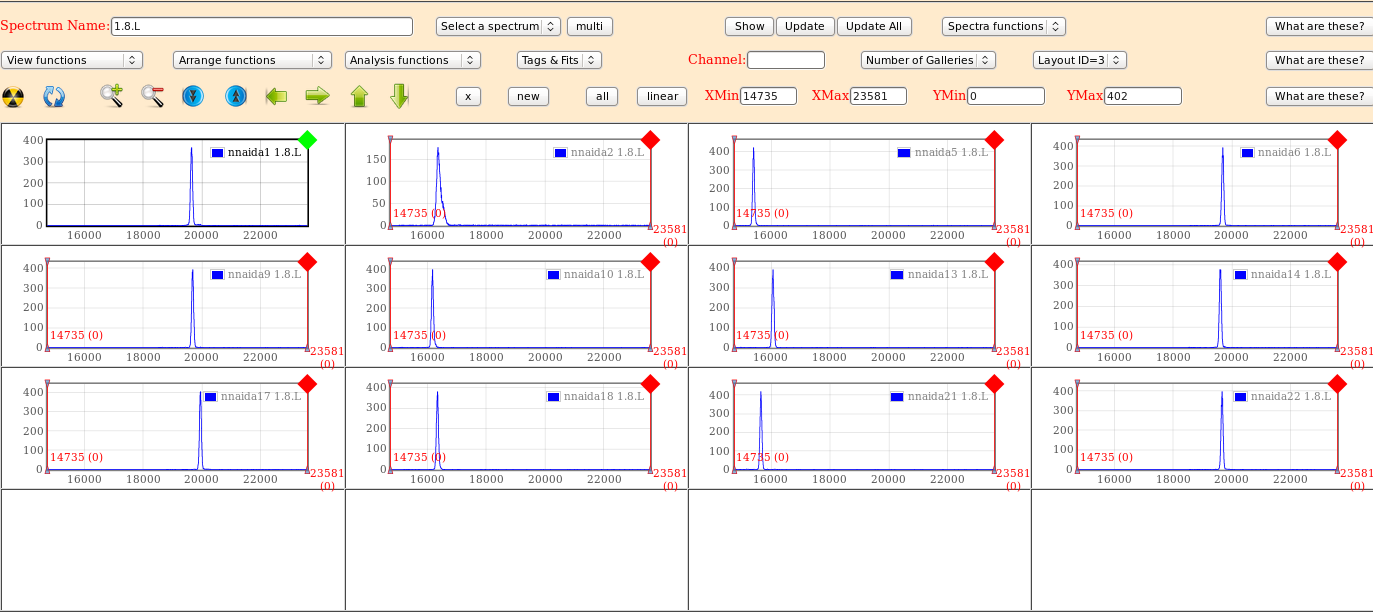Toggle green diamond marker on nnaida1 plot

tap(308, 140)
